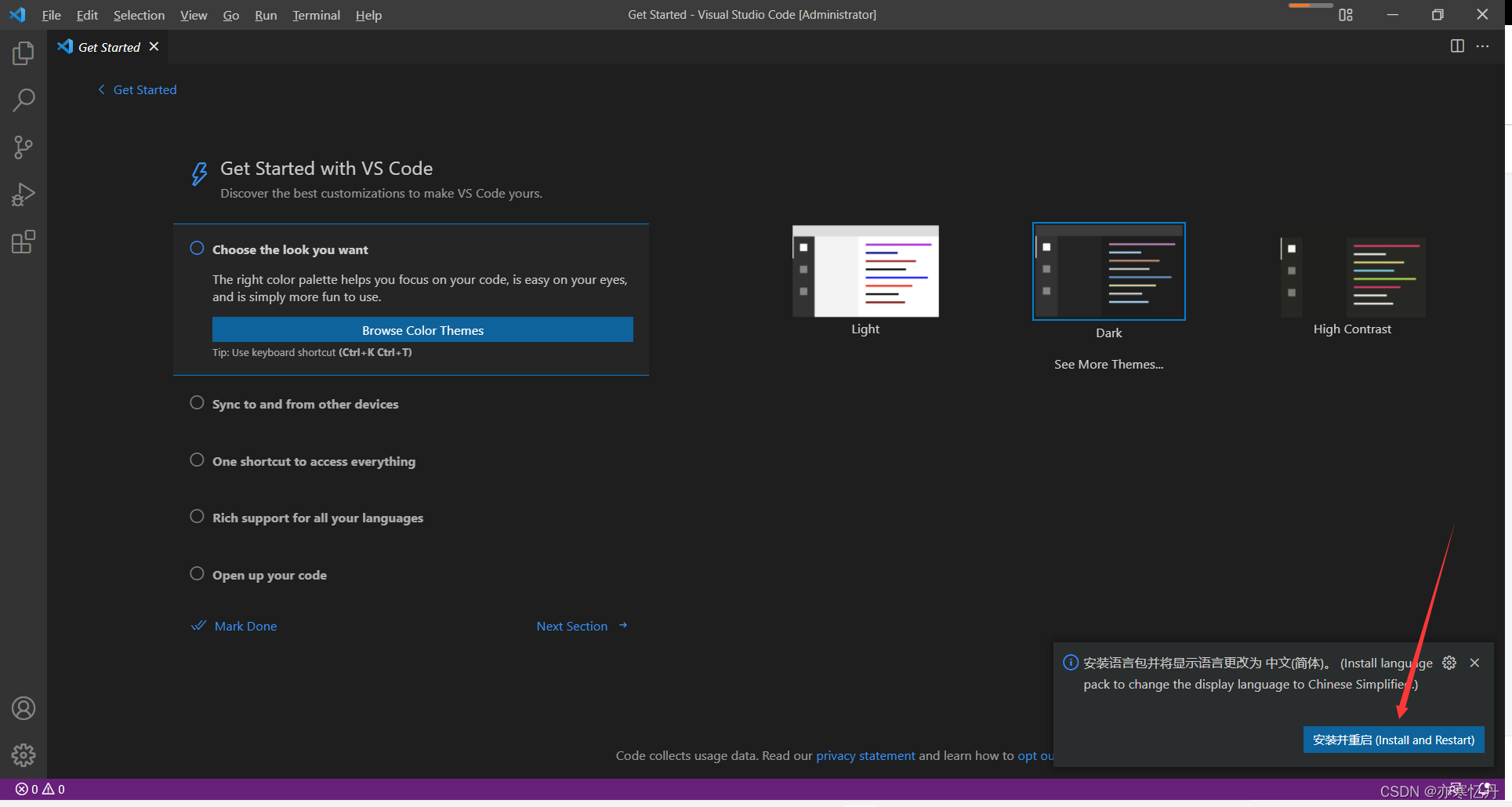The width and height of the screenshot is (1512, 807).
Task: Open the Extensions view
Action: [x=24, y=242]
